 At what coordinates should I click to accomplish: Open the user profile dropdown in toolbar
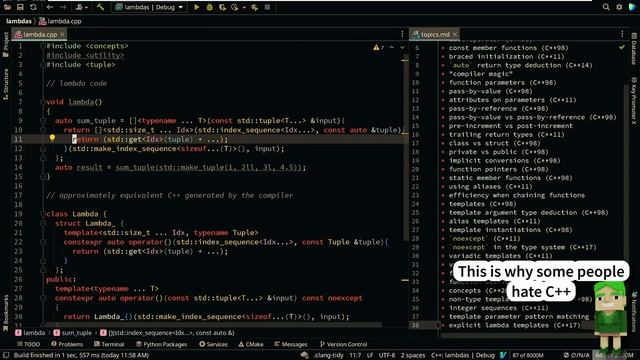[82, 7]
